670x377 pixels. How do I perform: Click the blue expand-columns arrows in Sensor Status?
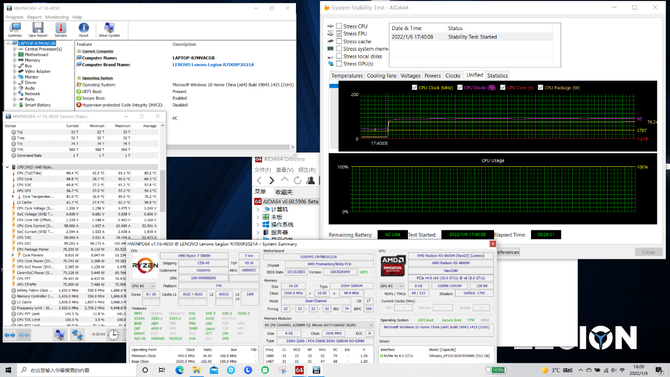[x=9, y=335]
